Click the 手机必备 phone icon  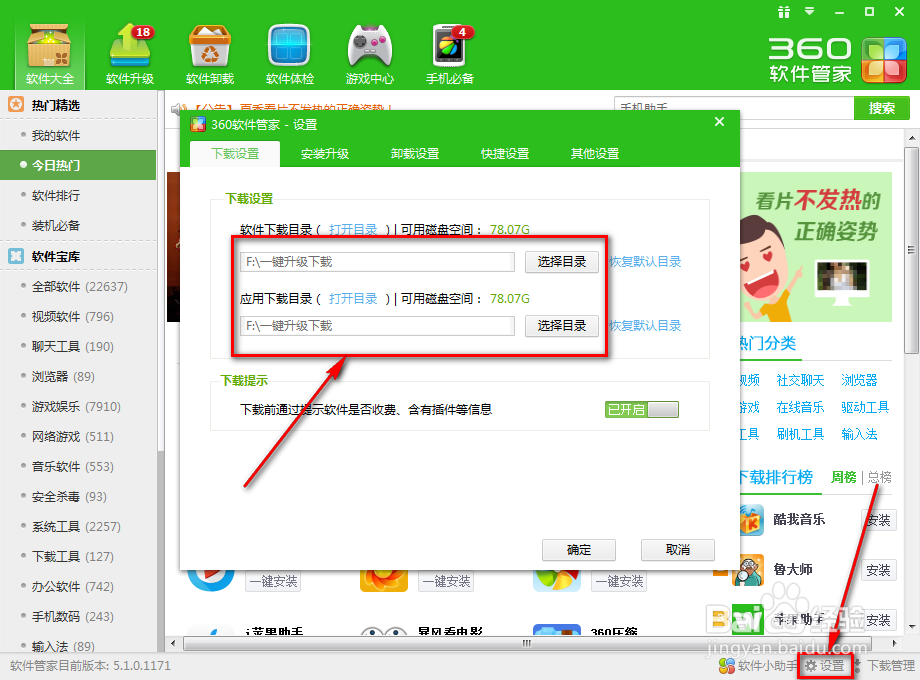click(x=448, y=45)
